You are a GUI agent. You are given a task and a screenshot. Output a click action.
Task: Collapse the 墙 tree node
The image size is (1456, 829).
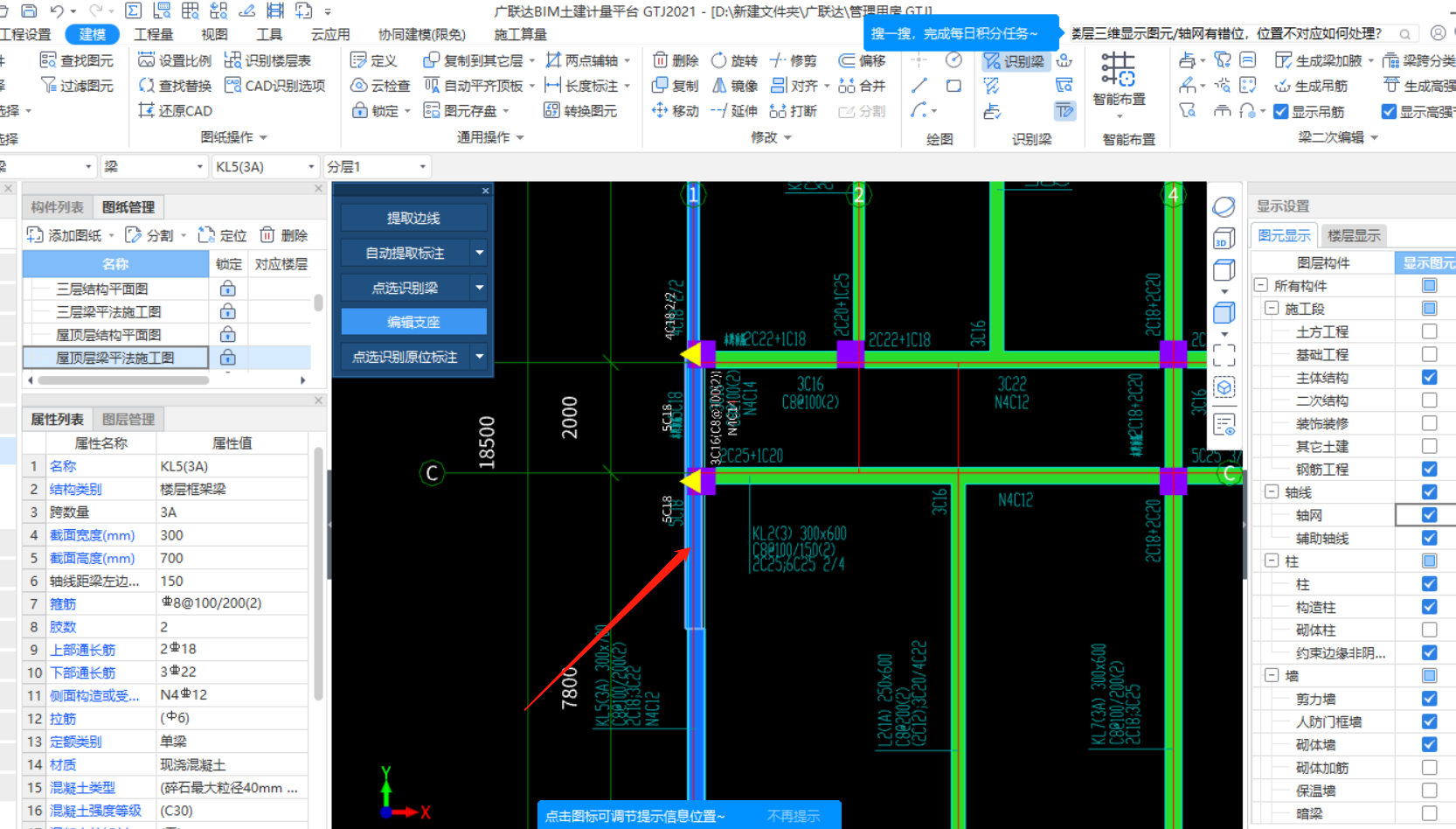pyautogui.click(x=1272, y=675)
